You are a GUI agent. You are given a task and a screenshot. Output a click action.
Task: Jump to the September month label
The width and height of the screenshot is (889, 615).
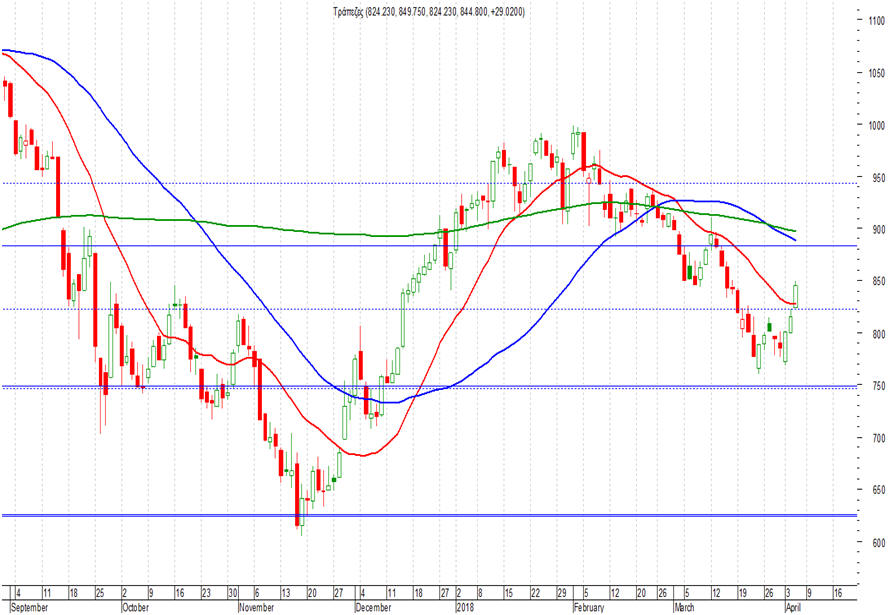[29, 608]
